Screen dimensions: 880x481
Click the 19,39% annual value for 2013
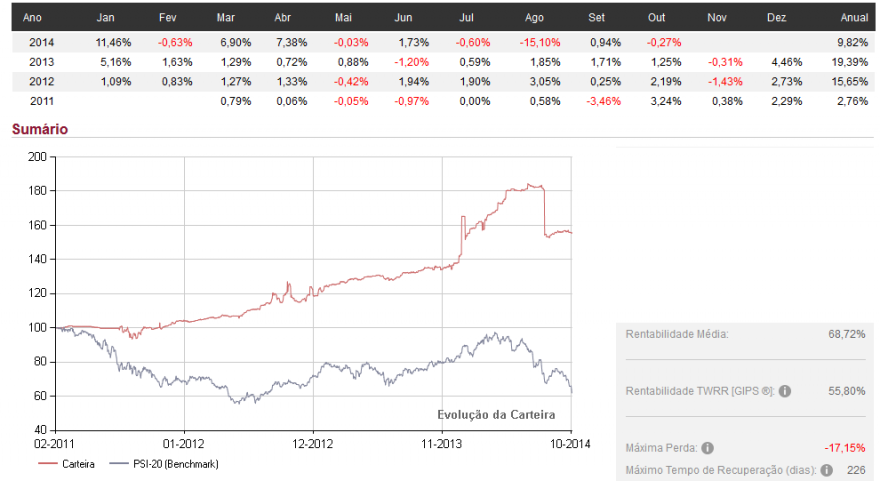click(x=850, y=62)
